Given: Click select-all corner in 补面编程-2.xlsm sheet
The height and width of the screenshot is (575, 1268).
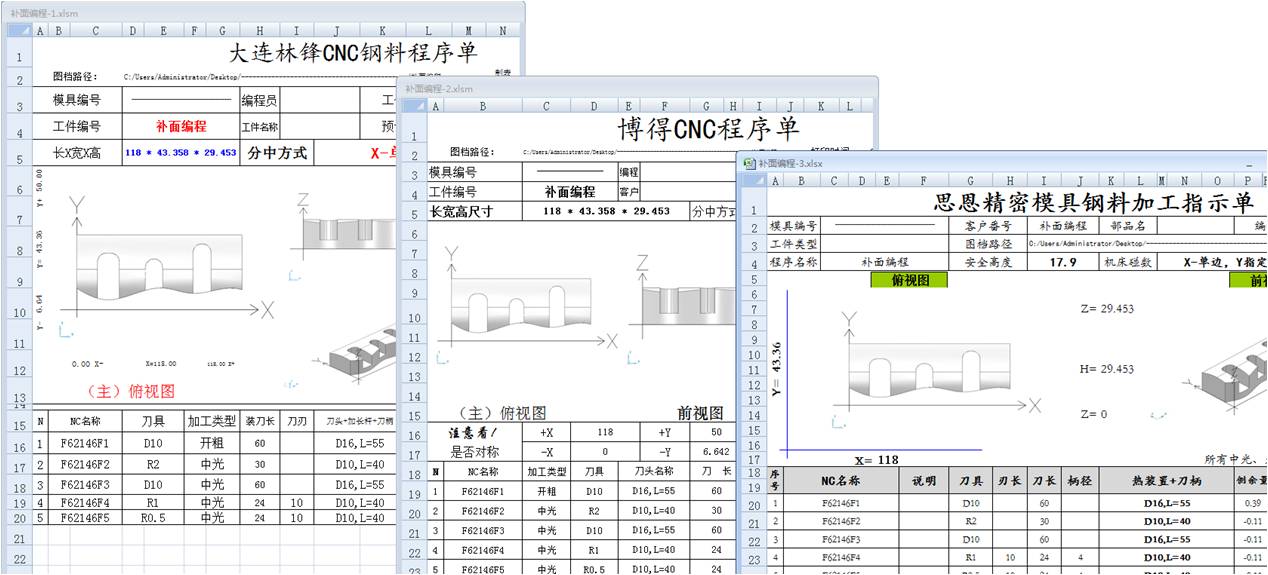Looking at the screenshot, I should pos(413,105).
